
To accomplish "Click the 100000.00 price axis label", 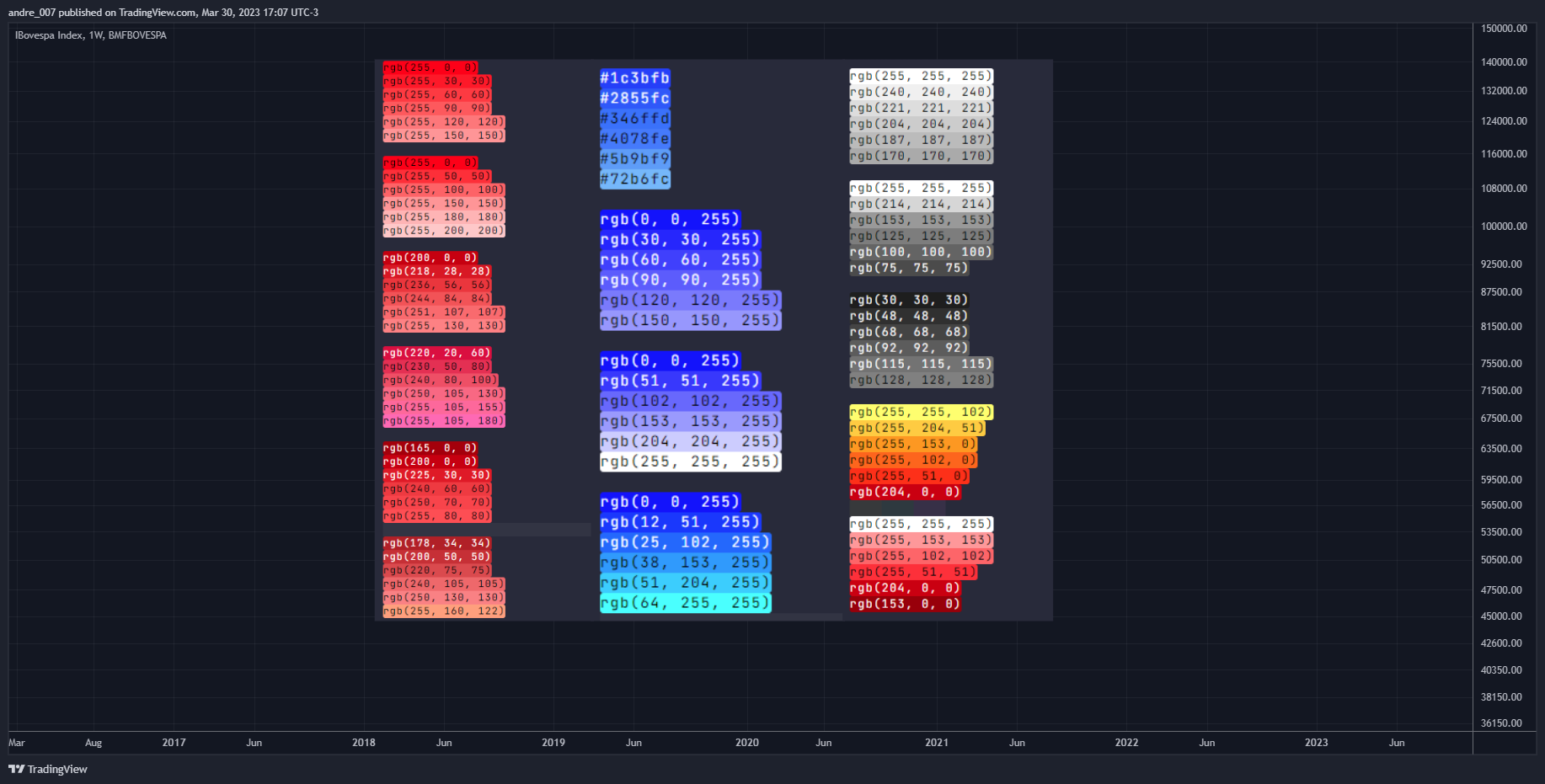I will point(1504,227).
